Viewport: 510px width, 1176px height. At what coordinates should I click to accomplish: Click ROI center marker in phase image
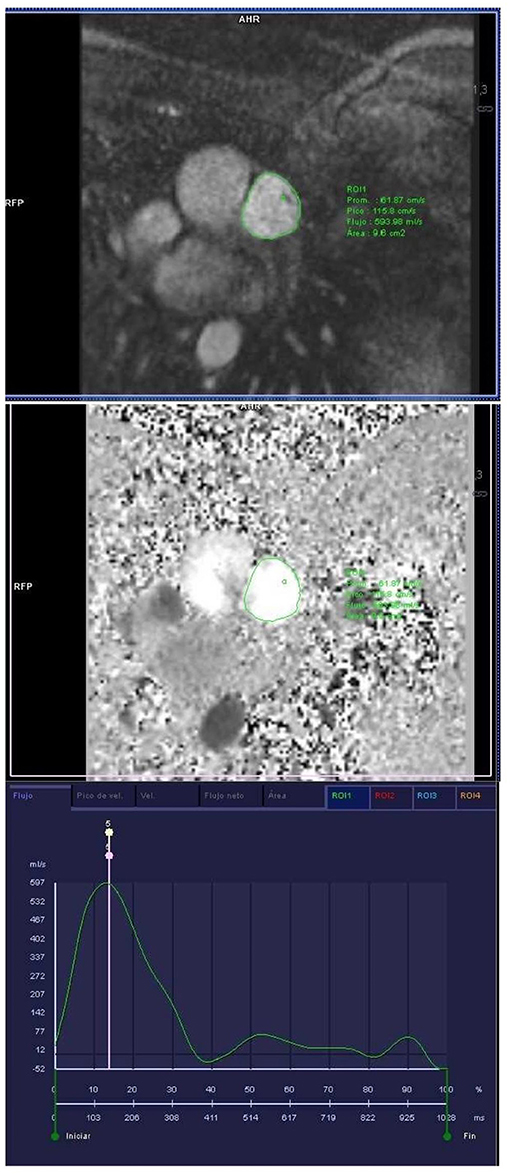tap(284, 581)
